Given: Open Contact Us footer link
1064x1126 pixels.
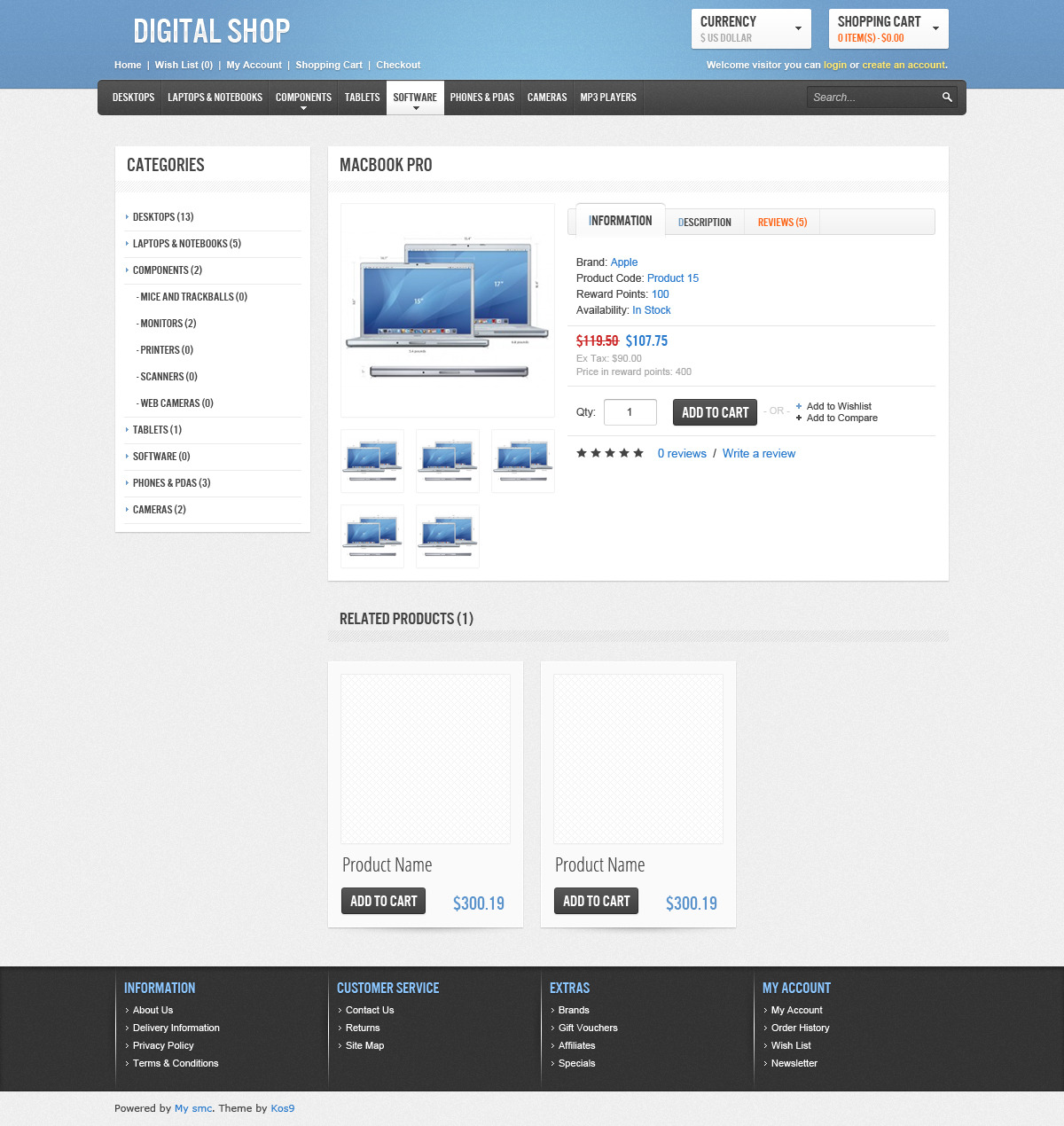Looking at the screenshot, I should coord(370,1010).
